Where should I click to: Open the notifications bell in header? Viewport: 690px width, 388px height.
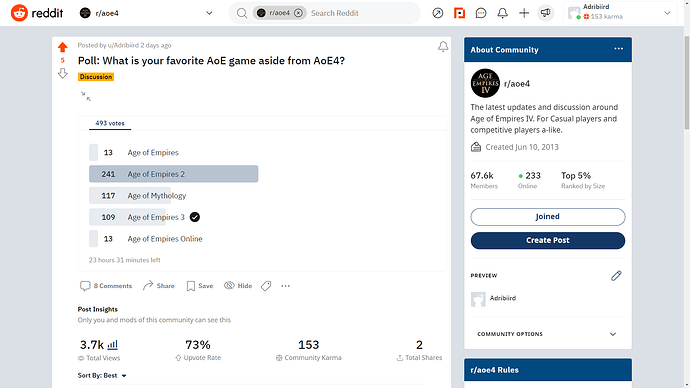click(x=503, y=13)
